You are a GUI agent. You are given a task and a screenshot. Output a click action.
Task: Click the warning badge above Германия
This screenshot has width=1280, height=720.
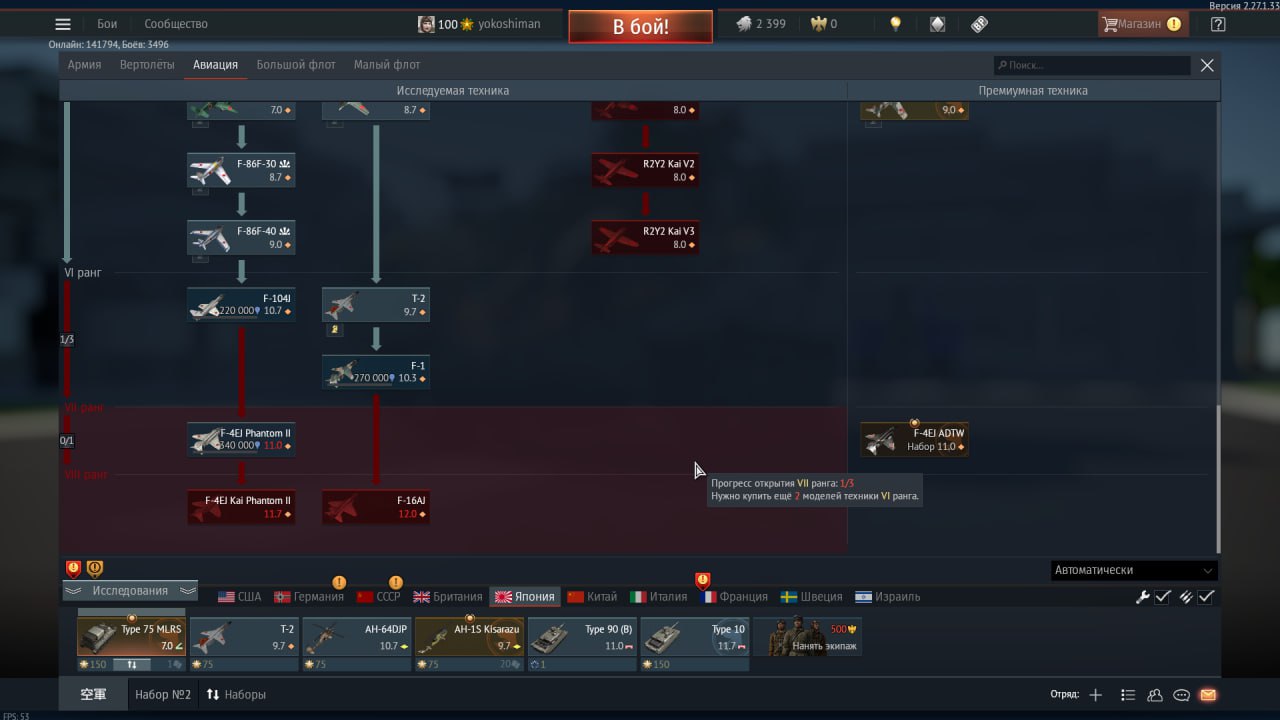coord(339,582)
